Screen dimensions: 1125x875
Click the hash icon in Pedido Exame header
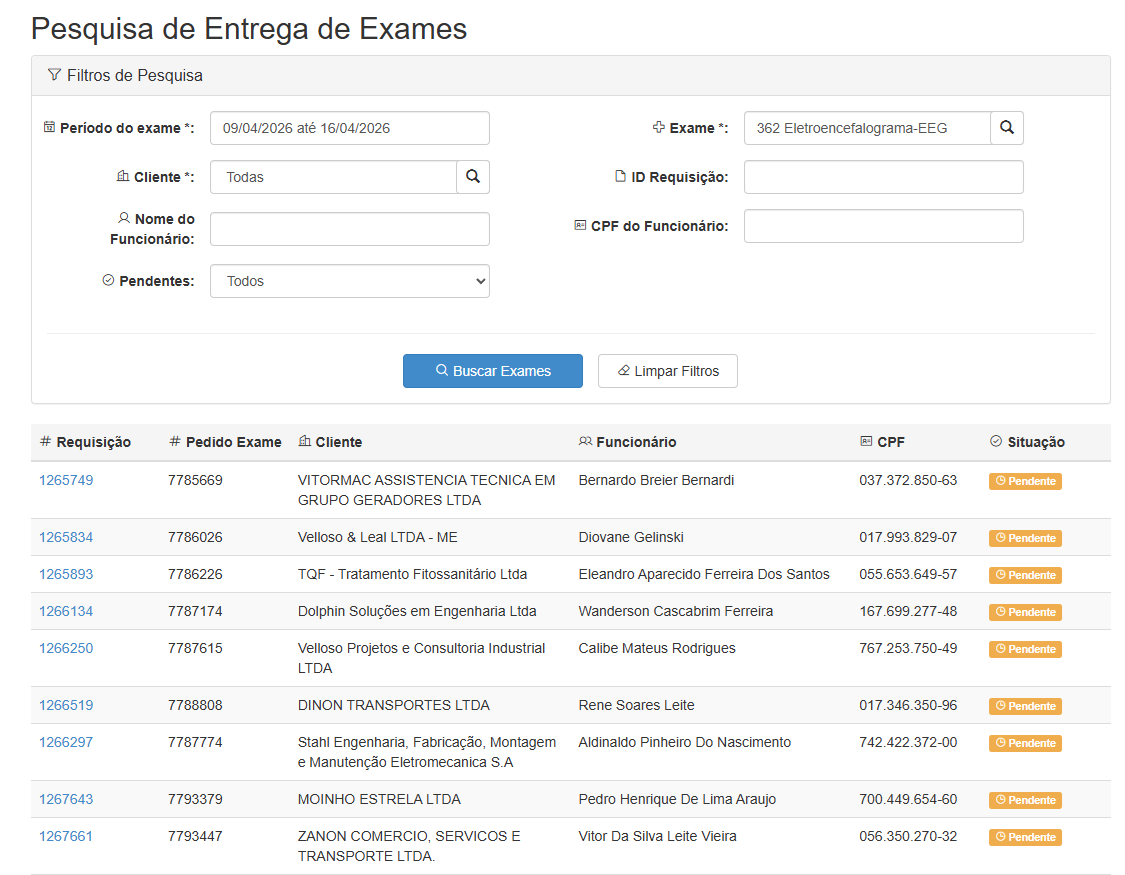174,441
